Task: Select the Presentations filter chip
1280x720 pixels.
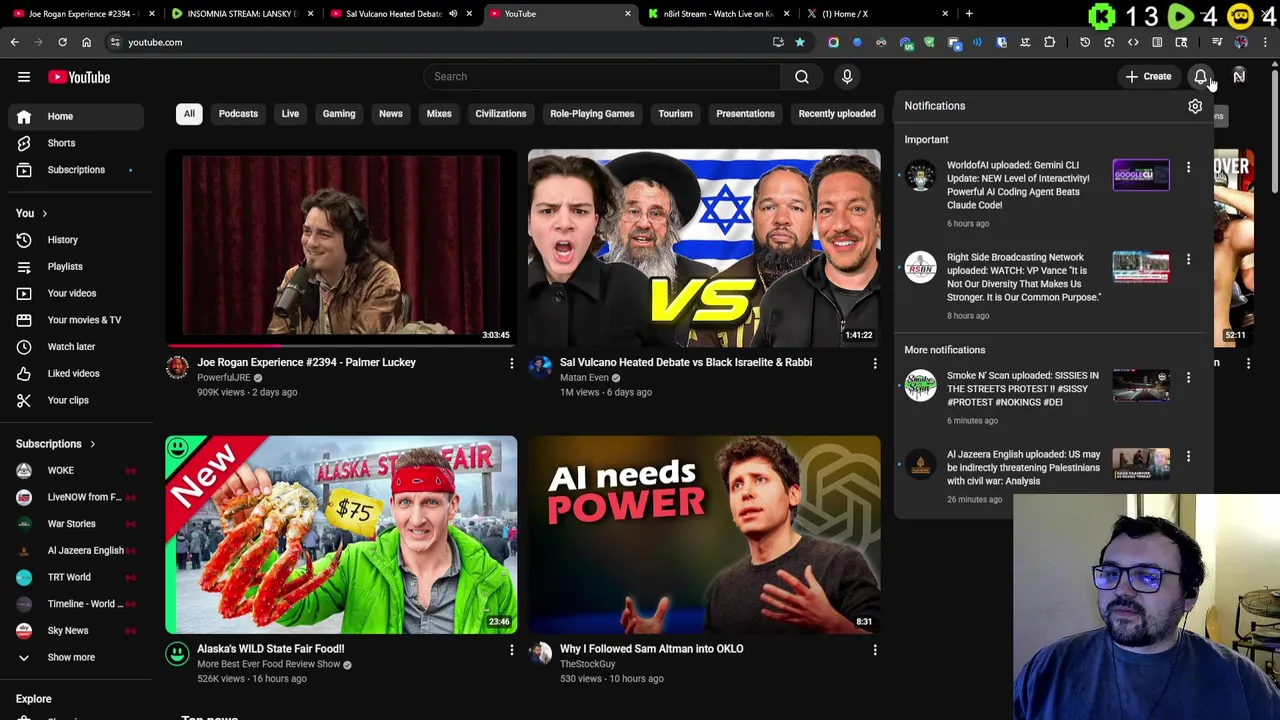Action: (745, 114)
